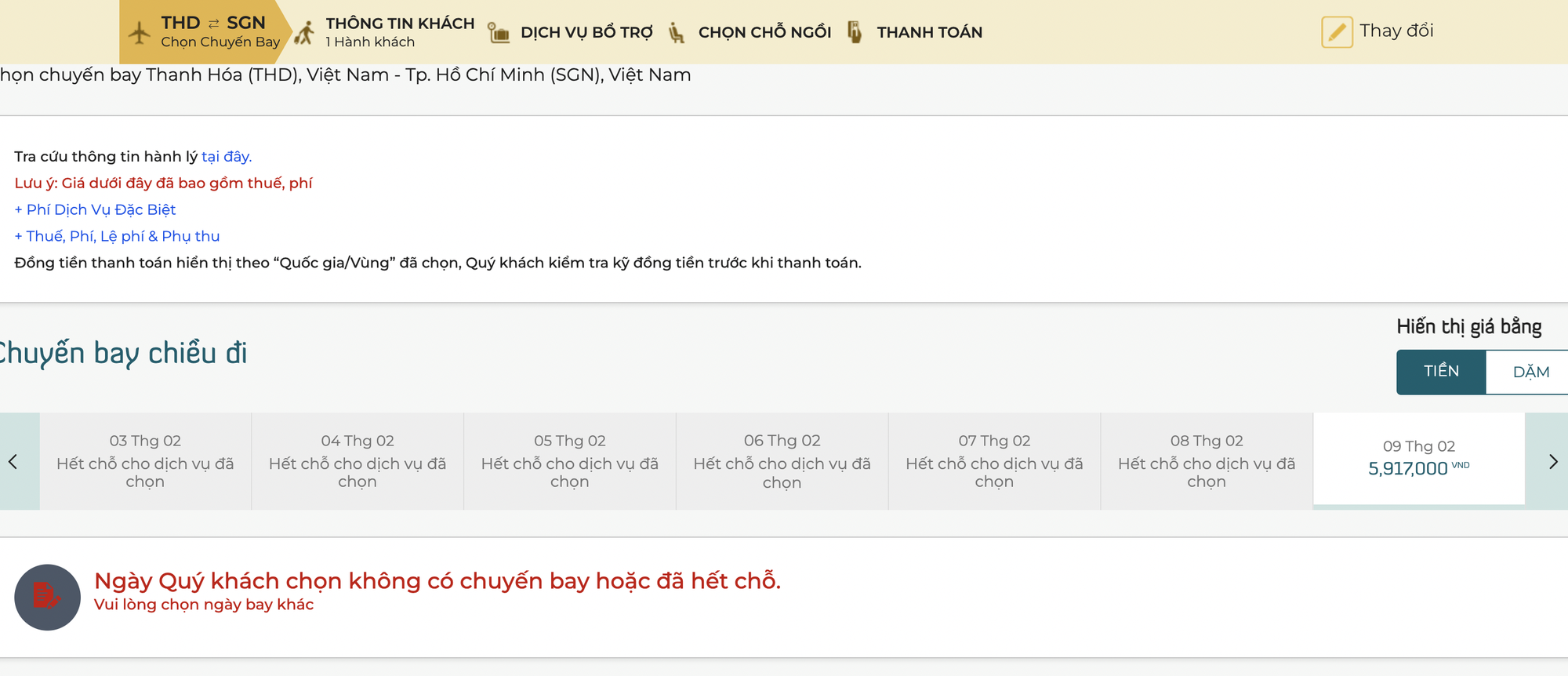Open the Chọn chỗ ngồi step
The width and height of the screenshot is (1568, 676).
(x=750, y=32)
